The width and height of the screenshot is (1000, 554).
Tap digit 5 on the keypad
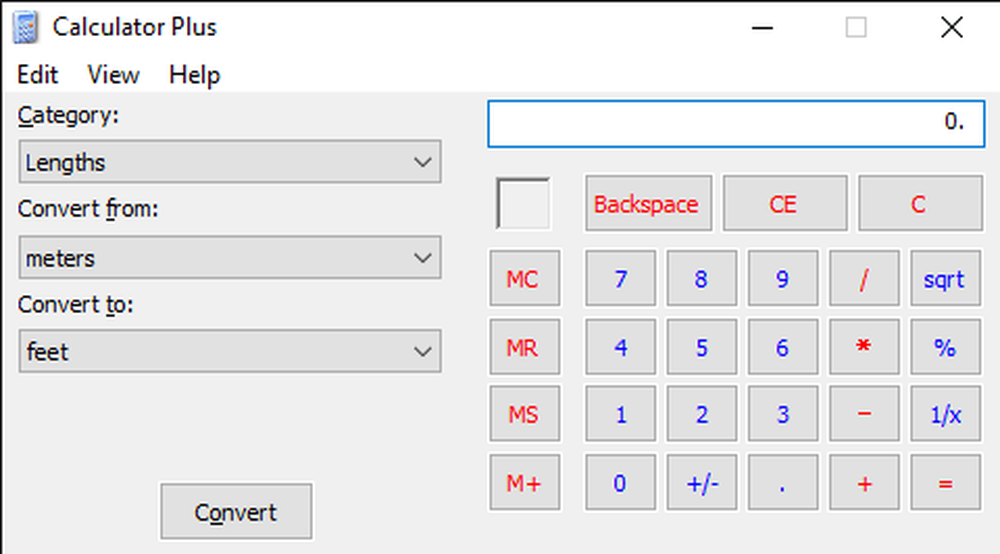click(x=702, y=347)
